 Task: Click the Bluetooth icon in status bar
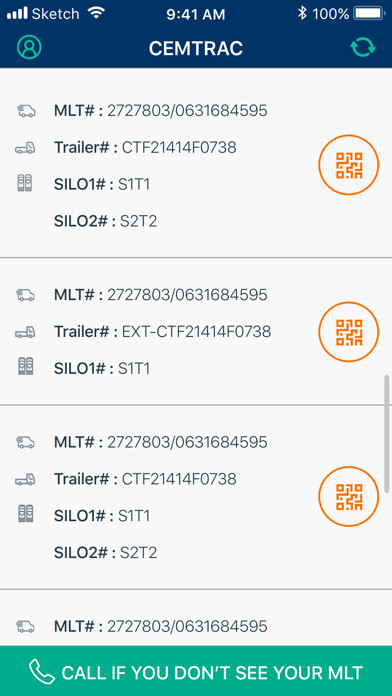click(x=302, y=14)
